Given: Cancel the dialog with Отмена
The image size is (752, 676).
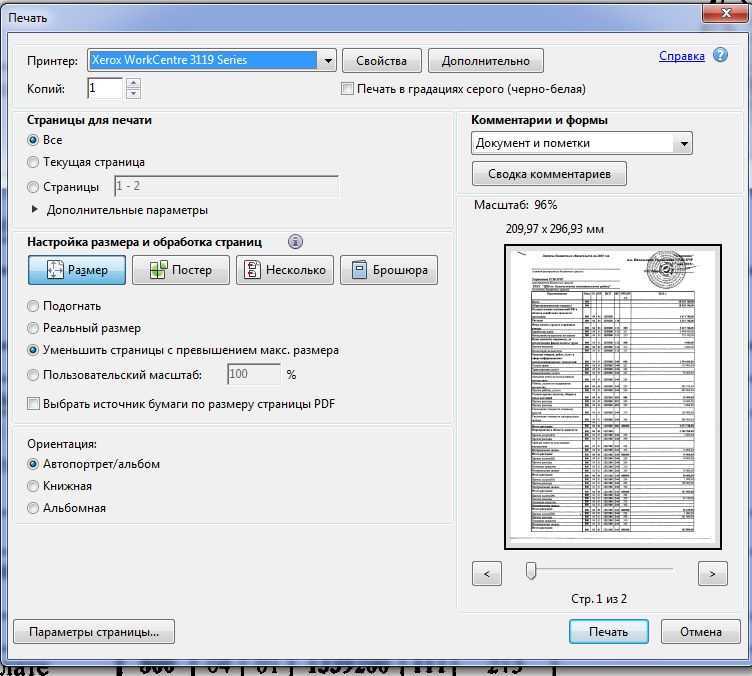Looking at the screenshot, I should 701,632.
